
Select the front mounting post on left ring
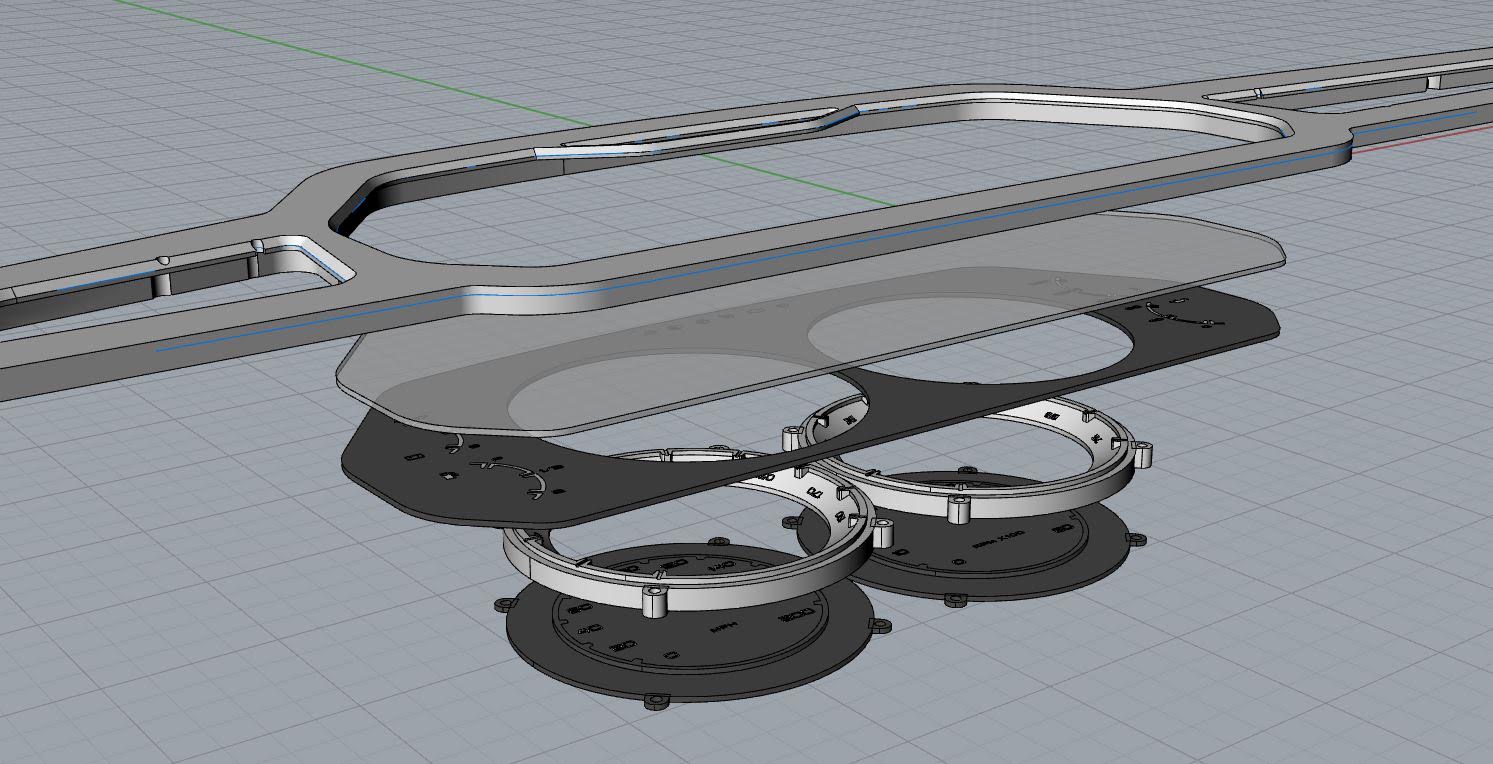[x=654, y=601]
